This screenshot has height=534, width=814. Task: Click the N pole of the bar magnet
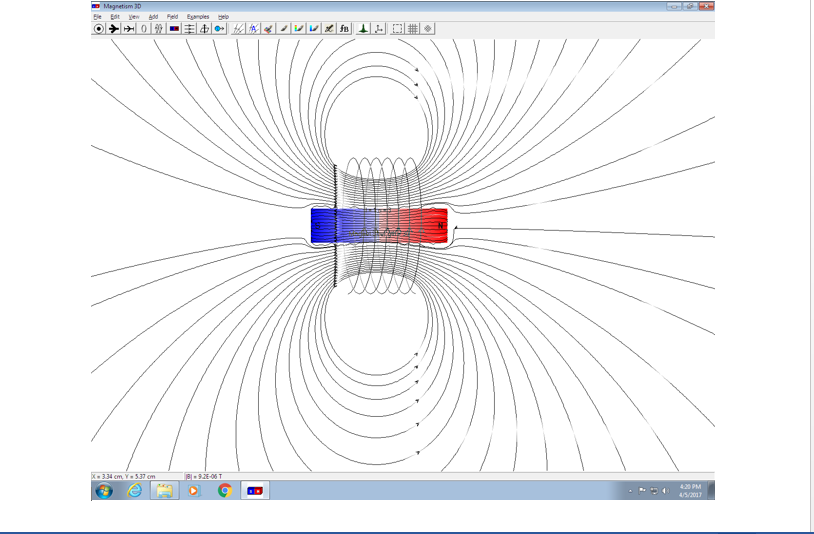tap(441, 226)
